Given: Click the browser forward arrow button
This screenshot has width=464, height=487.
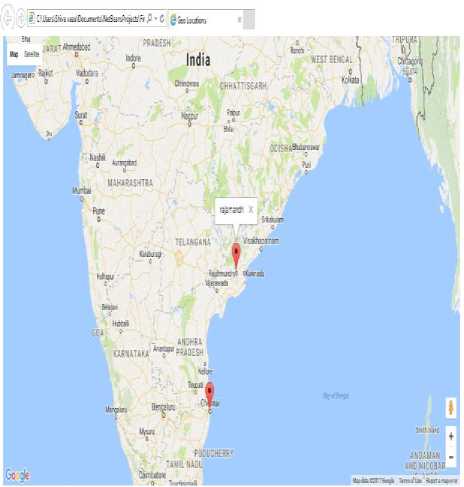Looking at the screenshot, I should (x=21, y=19).
